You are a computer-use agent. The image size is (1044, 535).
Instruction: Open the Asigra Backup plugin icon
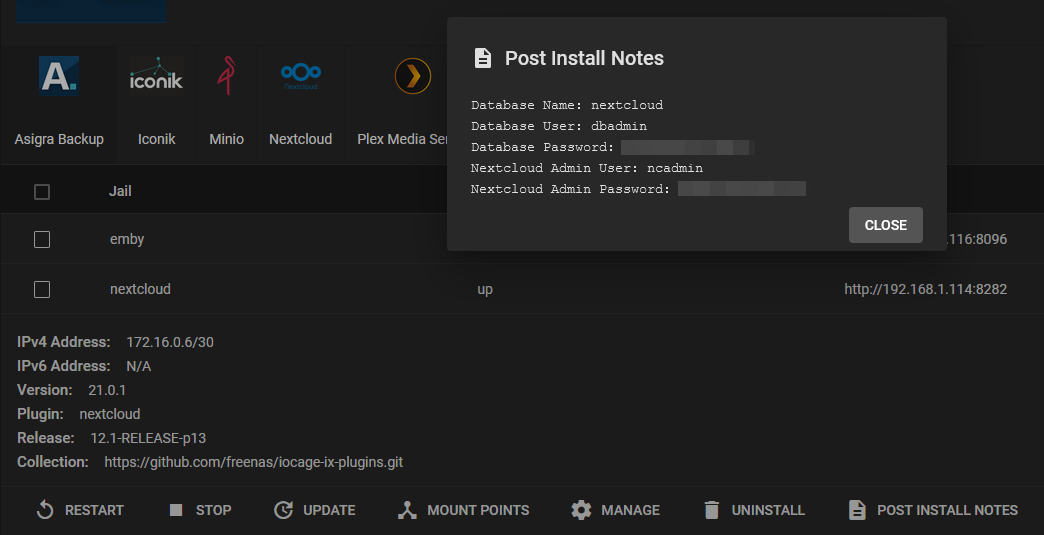coord(59,76)
